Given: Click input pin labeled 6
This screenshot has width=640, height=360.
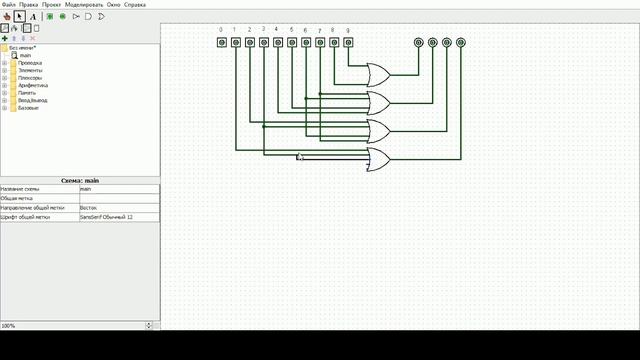Looking at the screenshot, I should point(306,42).
